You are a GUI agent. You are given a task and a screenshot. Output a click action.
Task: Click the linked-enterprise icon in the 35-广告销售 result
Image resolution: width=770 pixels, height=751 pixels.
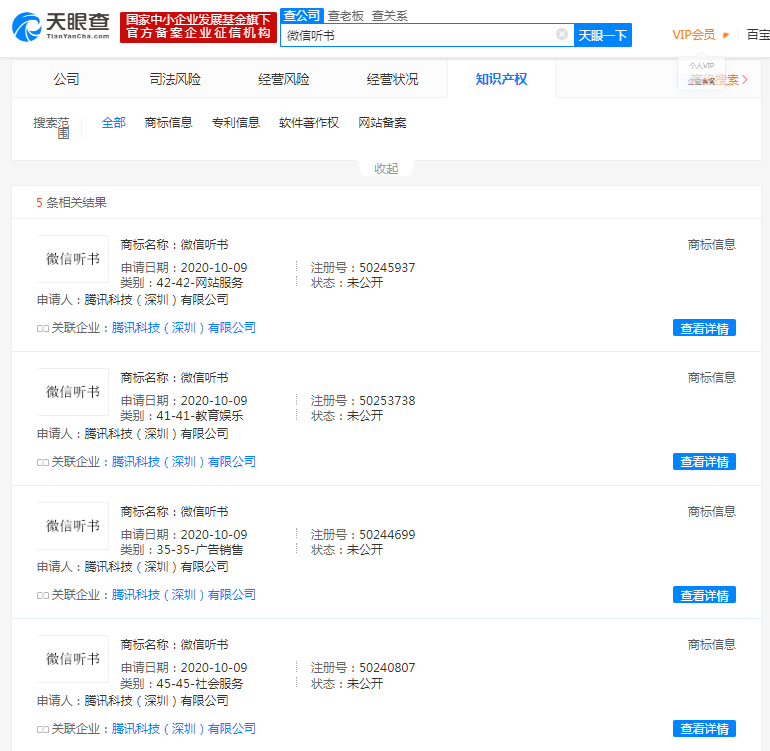coord(43,596)
